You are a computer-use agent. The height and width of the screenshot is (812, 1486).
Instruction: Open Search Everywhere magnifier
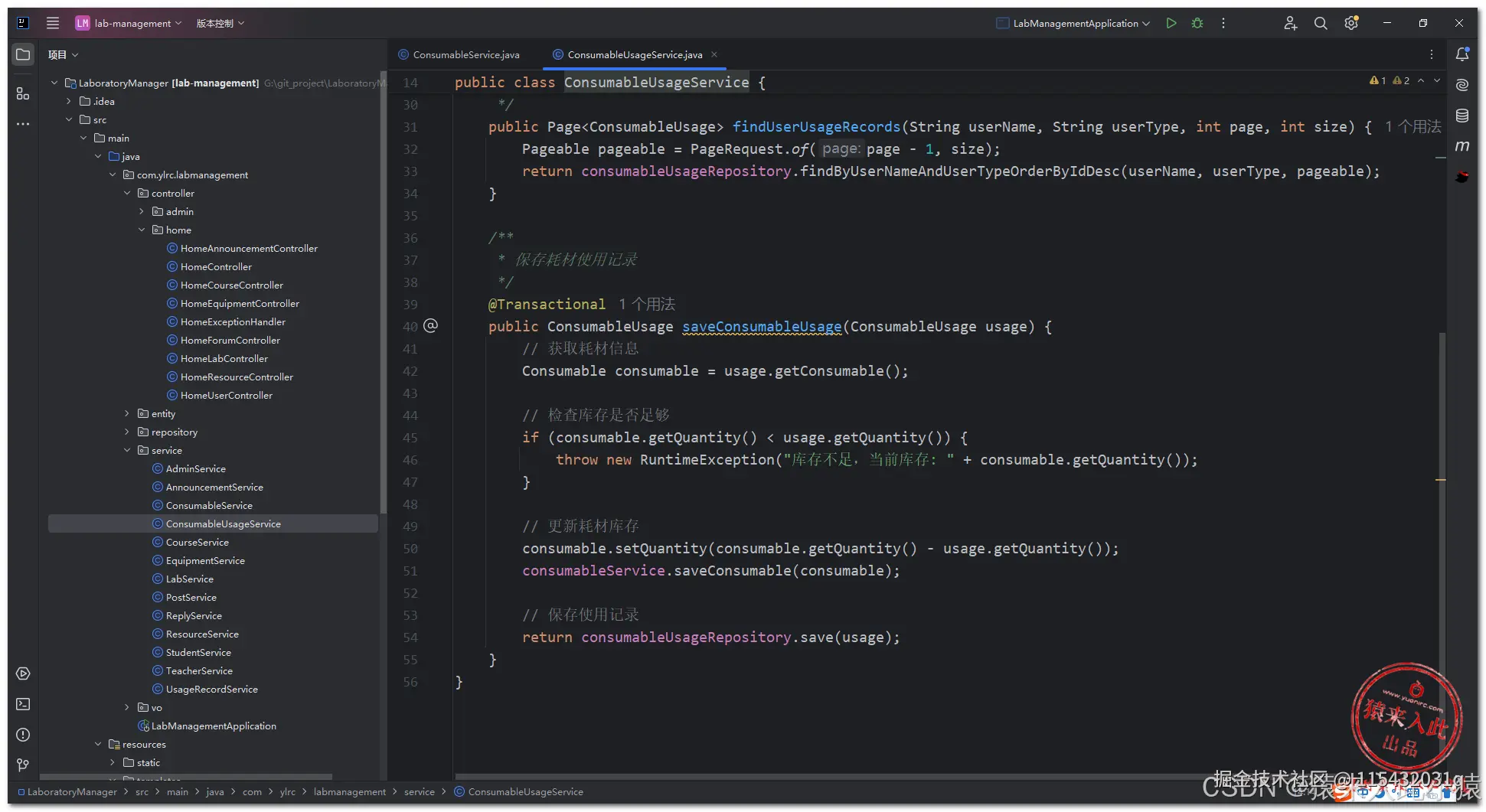1321,23
